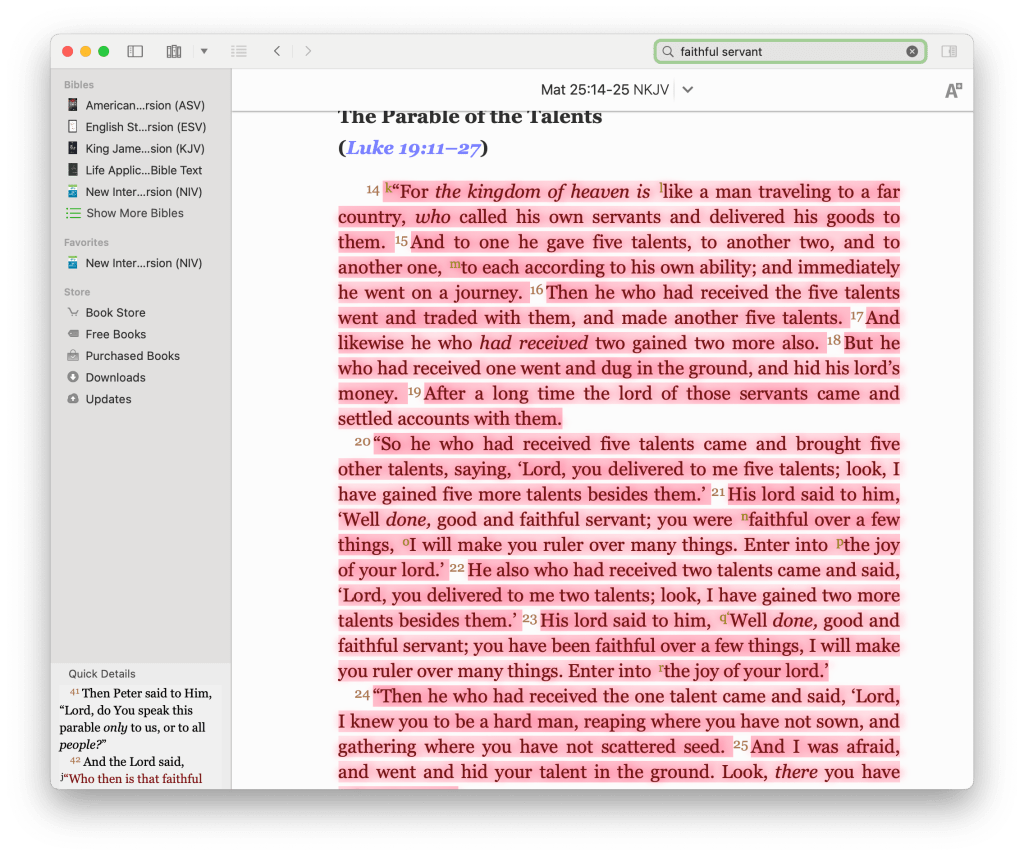Expand the library dropdown arrow in toolbar
The width and height of the screenshot is (1024, 856).
[203, 51]
